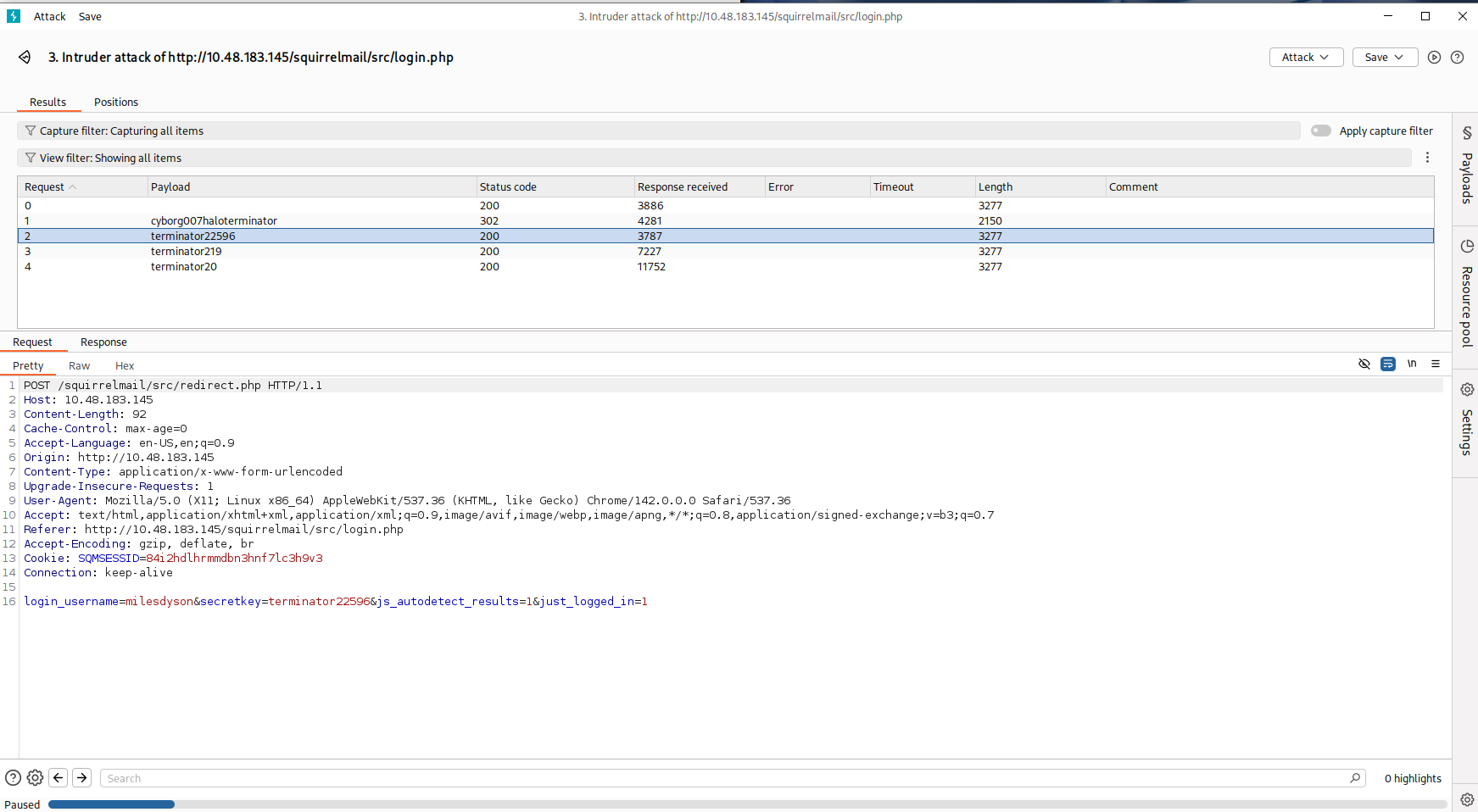The height and width of the screenshot is (812, 1478).
Task: Select the cyborg007haloterminator payload row
Action: 725,220
